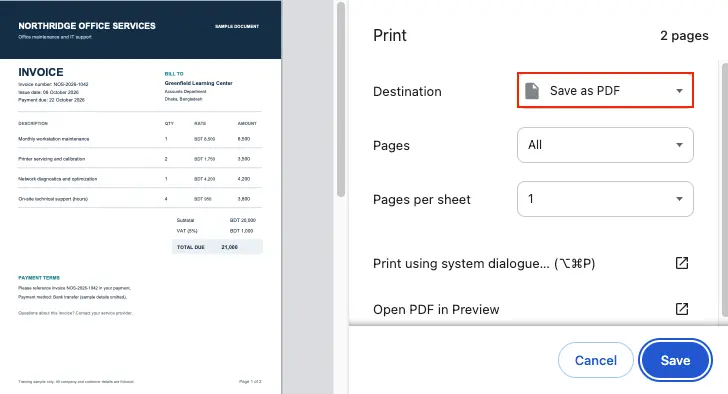Click the 'TOTAL DUE' amount box in preview
728x394 pixels.
pos(217,247)
